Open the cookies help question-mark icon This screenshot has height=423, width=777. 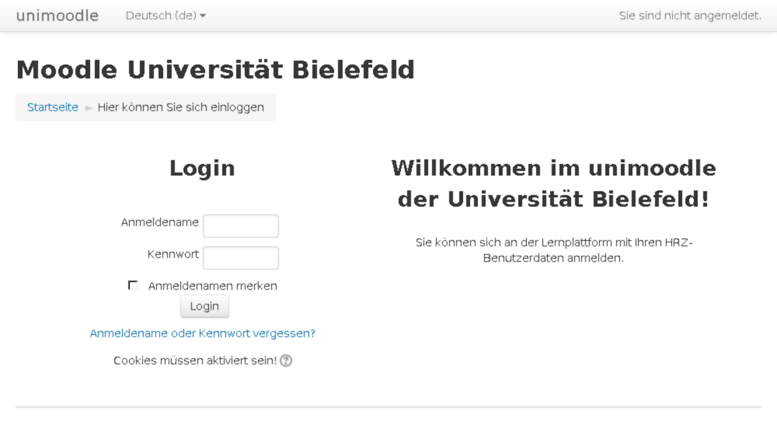click(x=286, y=361)
